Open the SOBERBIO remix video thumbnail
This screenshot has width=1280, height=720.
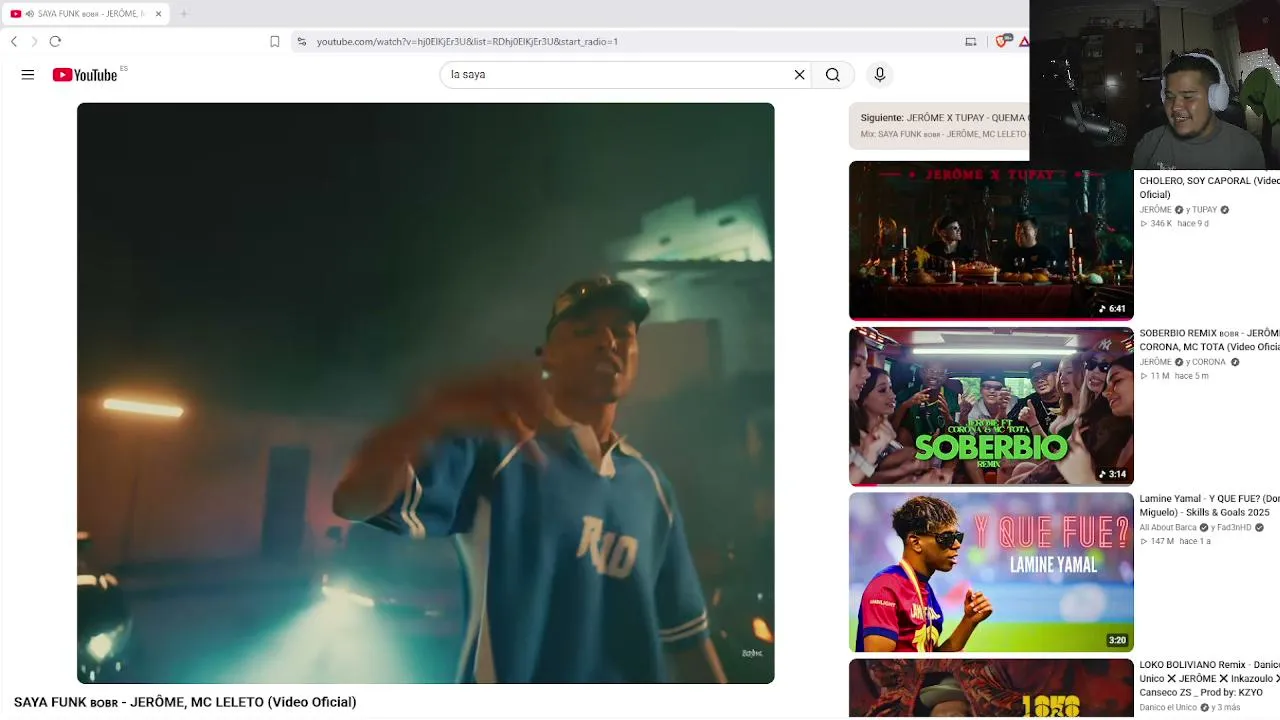[x=991, y=406]
